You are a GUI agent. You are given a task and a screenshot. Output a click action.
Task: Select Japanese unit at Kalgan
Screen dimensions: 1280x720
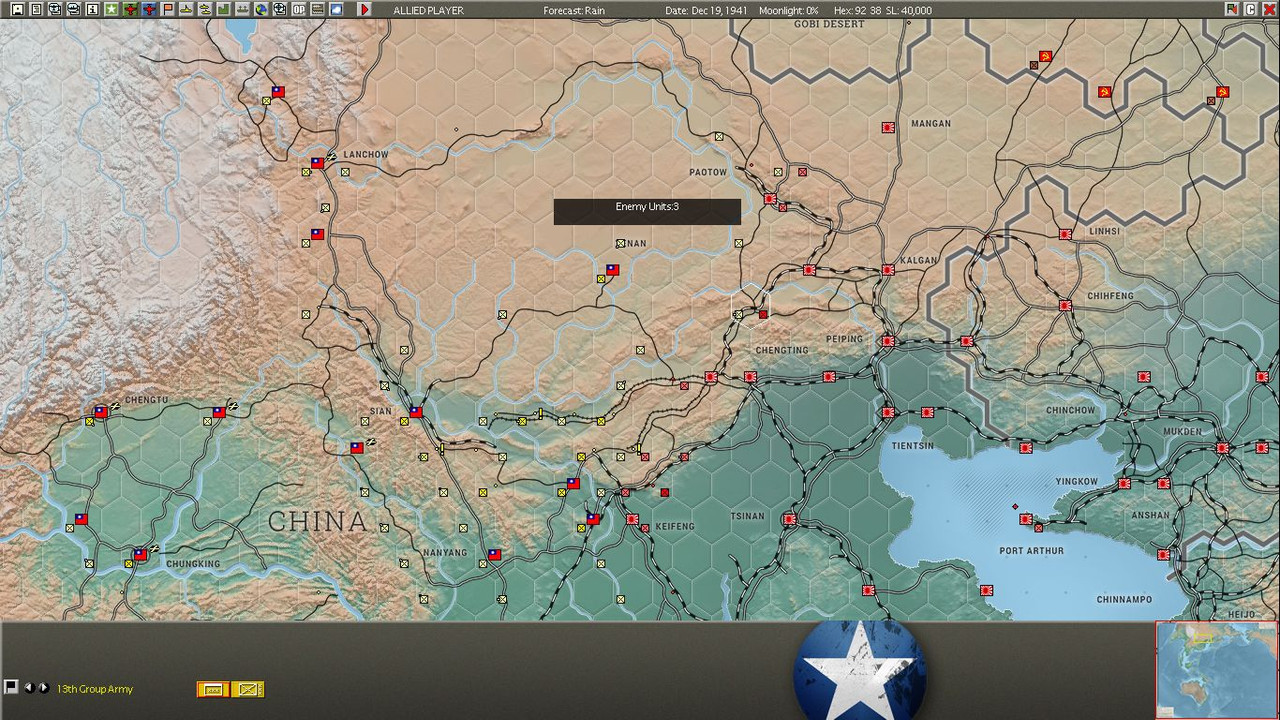[x=888, y=270]
